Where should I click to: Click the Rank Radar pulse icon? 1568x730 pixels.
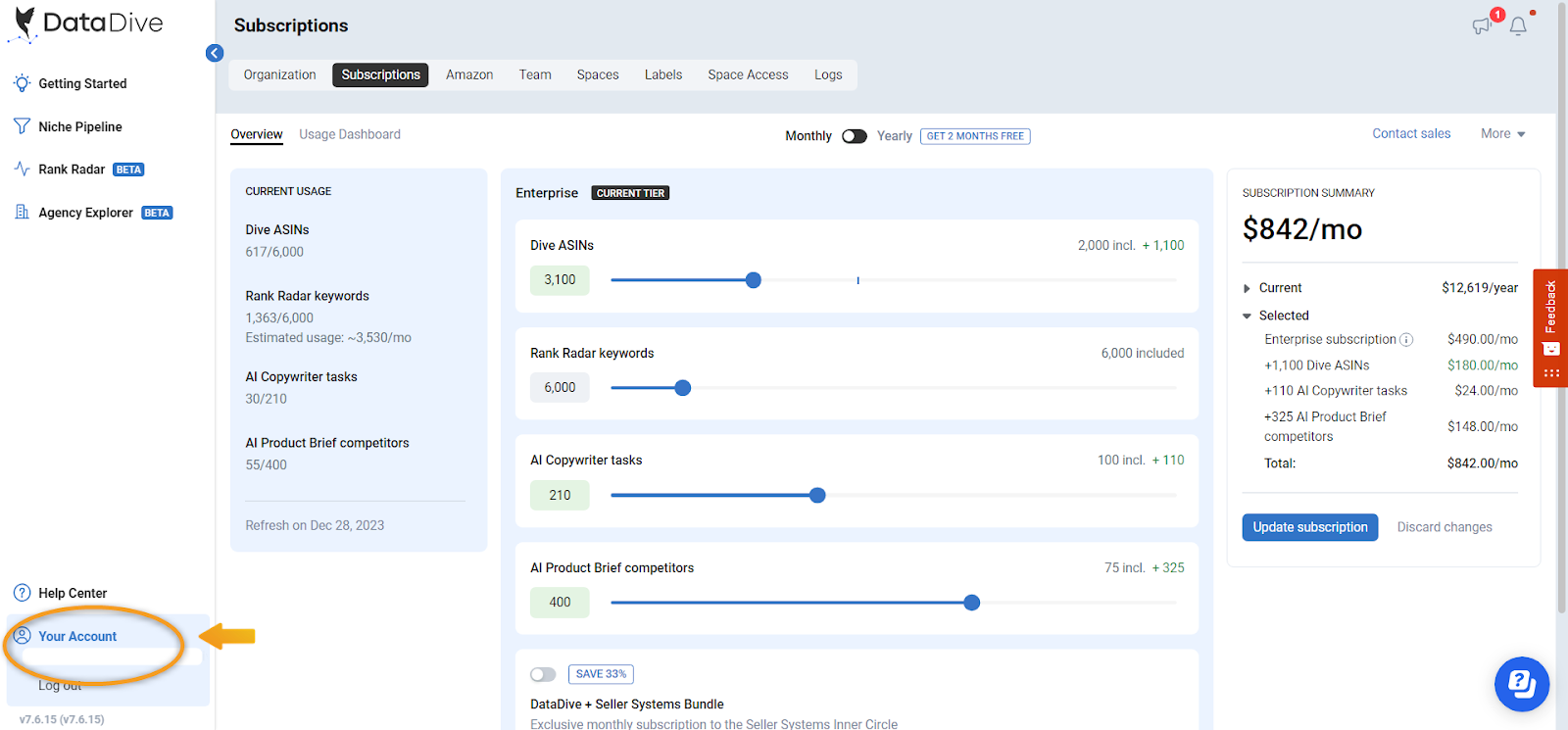tap(22, 169)
